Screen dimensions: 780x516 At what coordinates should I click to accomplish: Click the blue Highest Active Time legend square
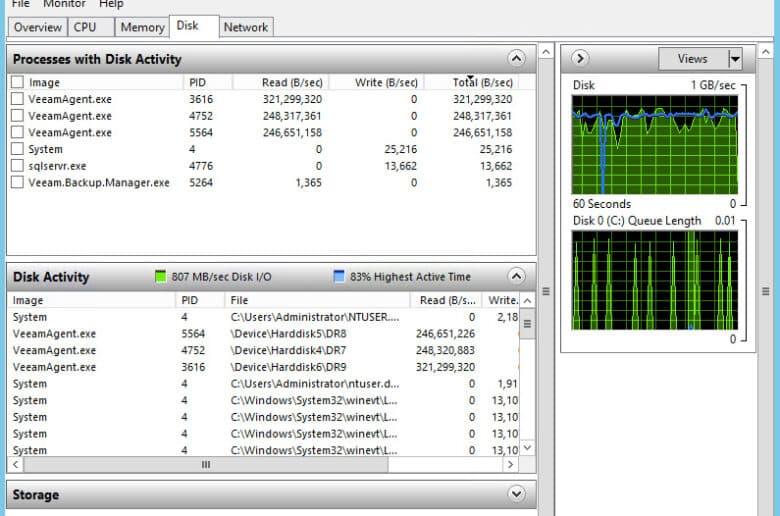coord(339,276)
